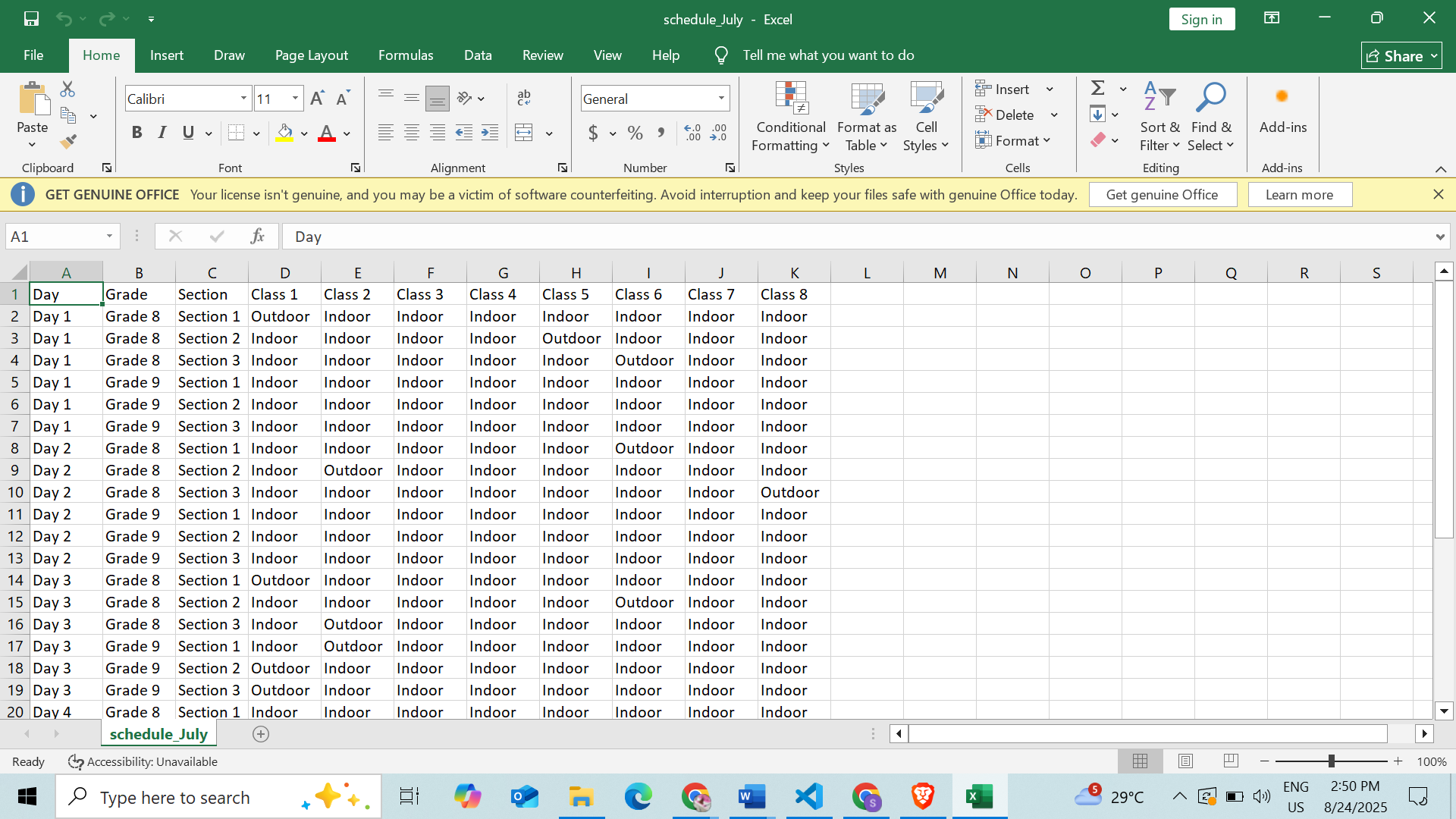Switch to the Page Layout tab
Screen dimensions: 1456x819
pyautogui.click(x=311, y=55)
